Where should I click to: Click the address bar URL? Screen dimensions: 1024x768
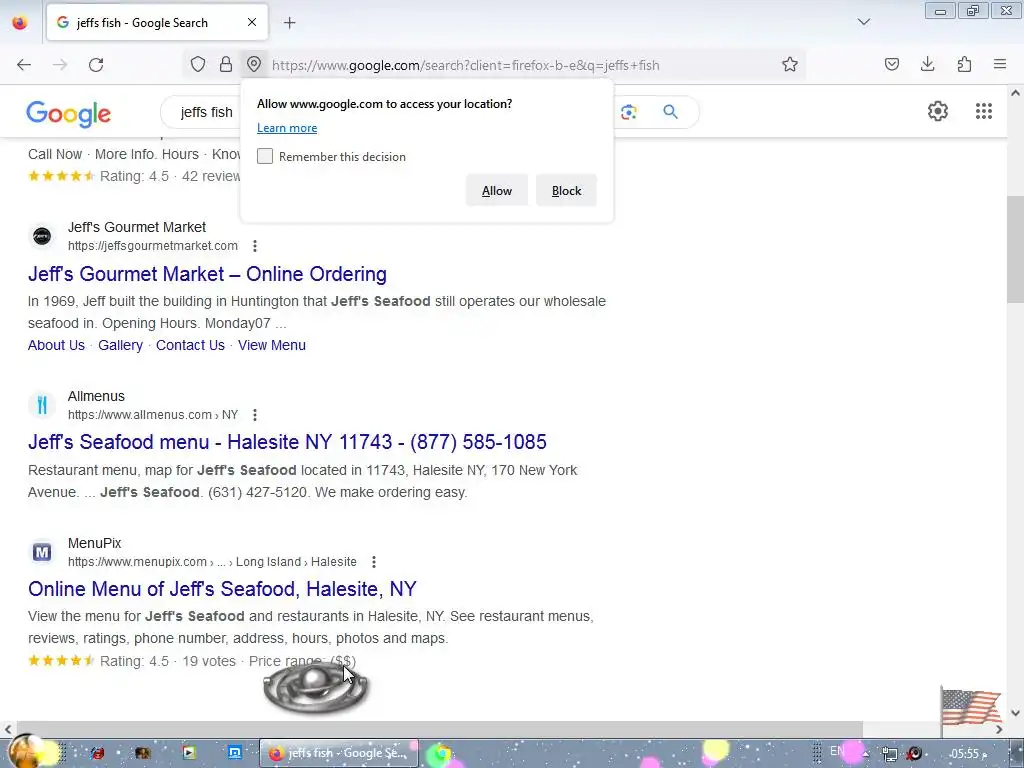pos(465,65)
